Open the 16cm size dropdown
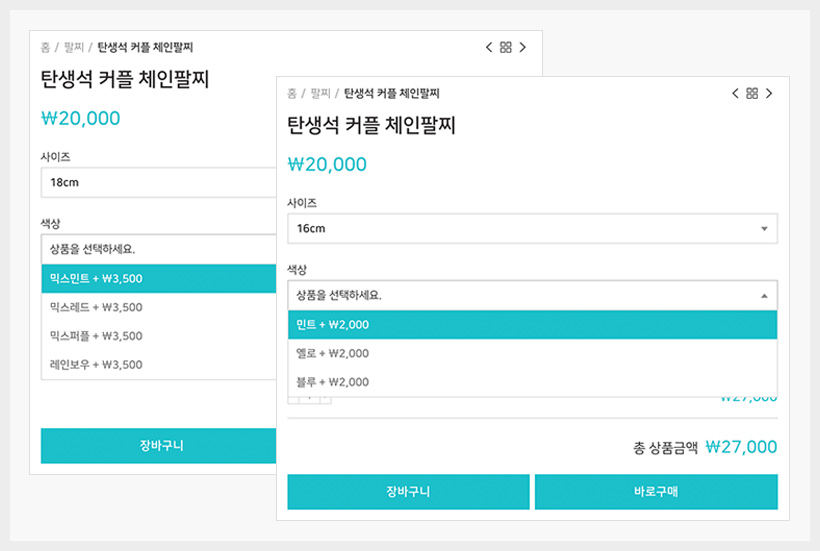Image resolution: width=820 pixels, height=551 pixels. coord(532,229)
